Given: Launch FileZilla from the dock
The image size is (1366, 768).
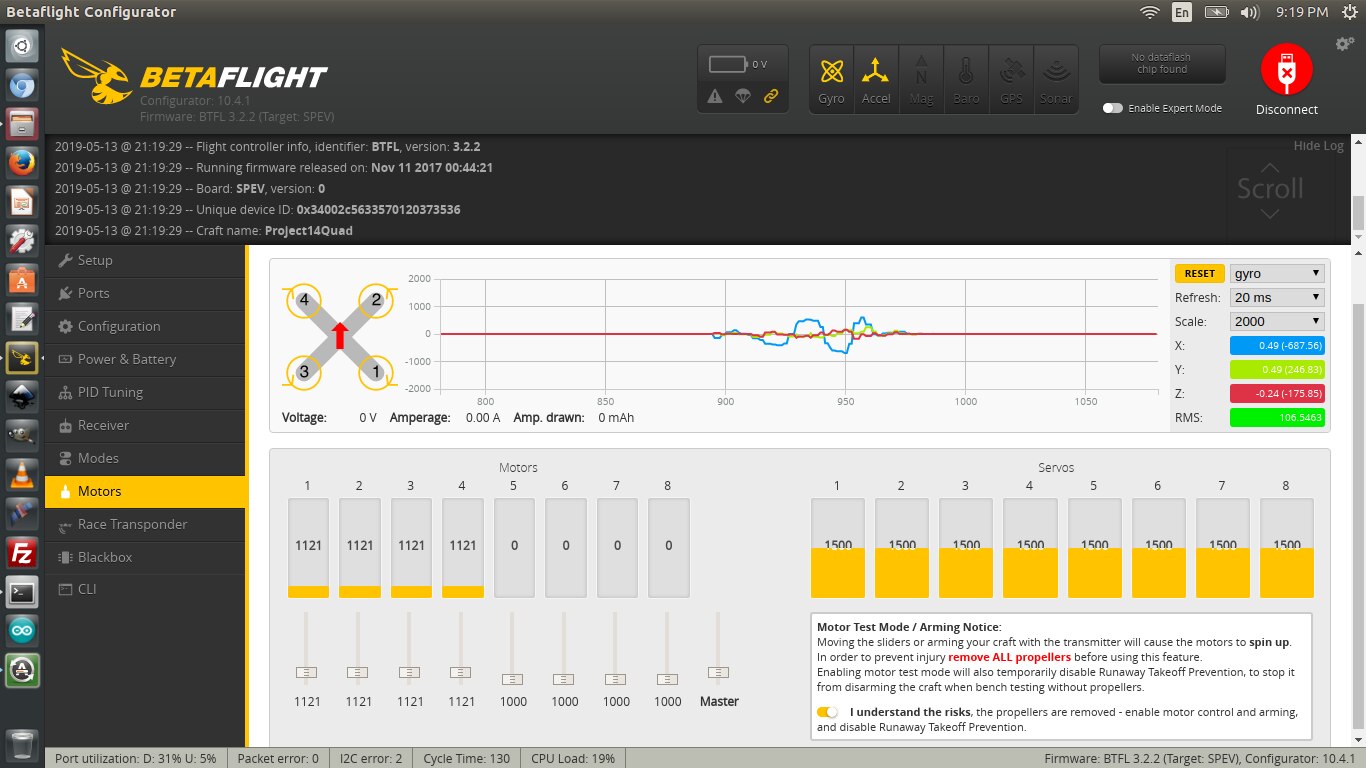Looking at the screenshot, I should (22, 553).
